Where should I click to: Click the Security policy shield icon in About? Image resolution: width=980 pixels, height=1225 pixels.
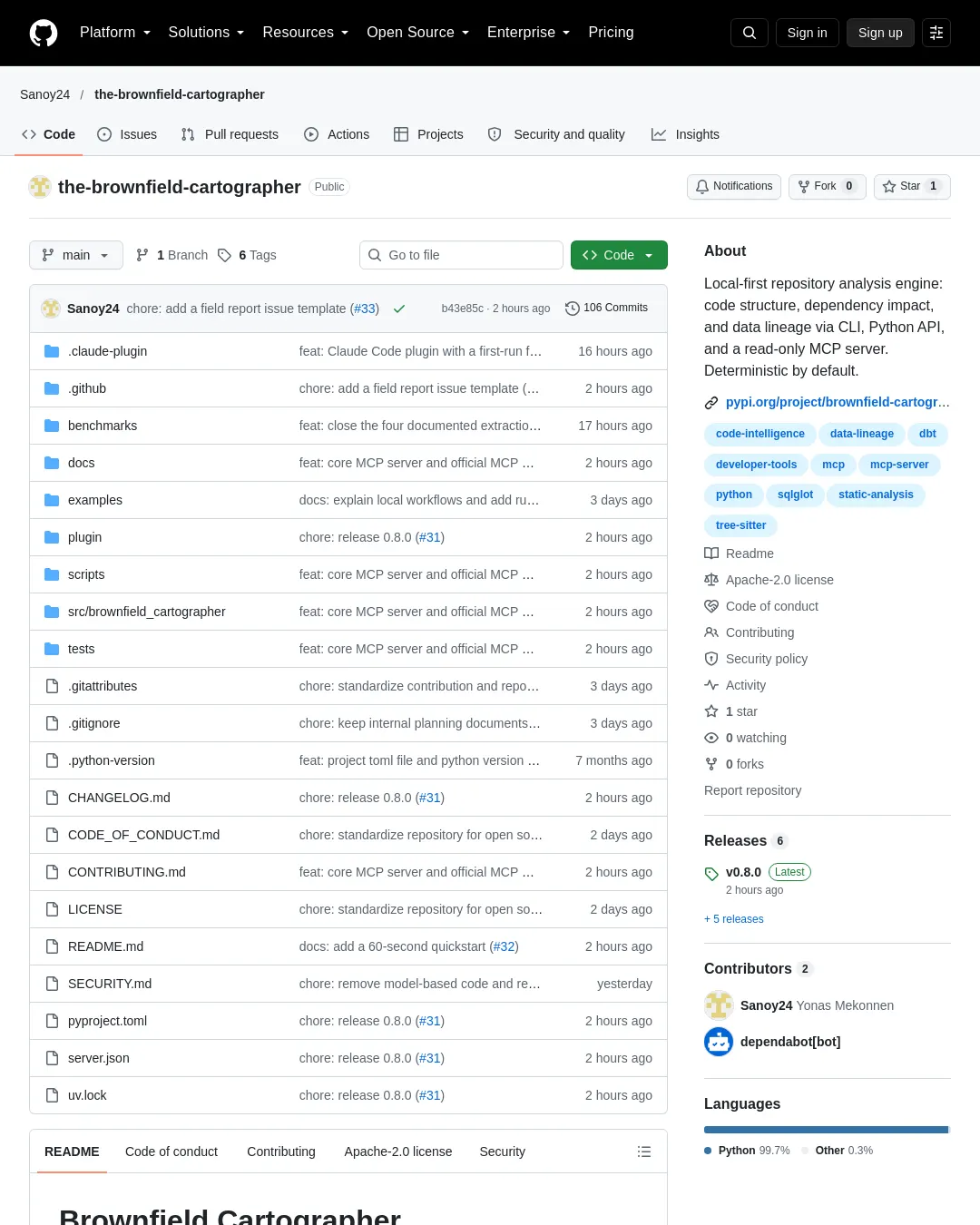click(711, 659)
